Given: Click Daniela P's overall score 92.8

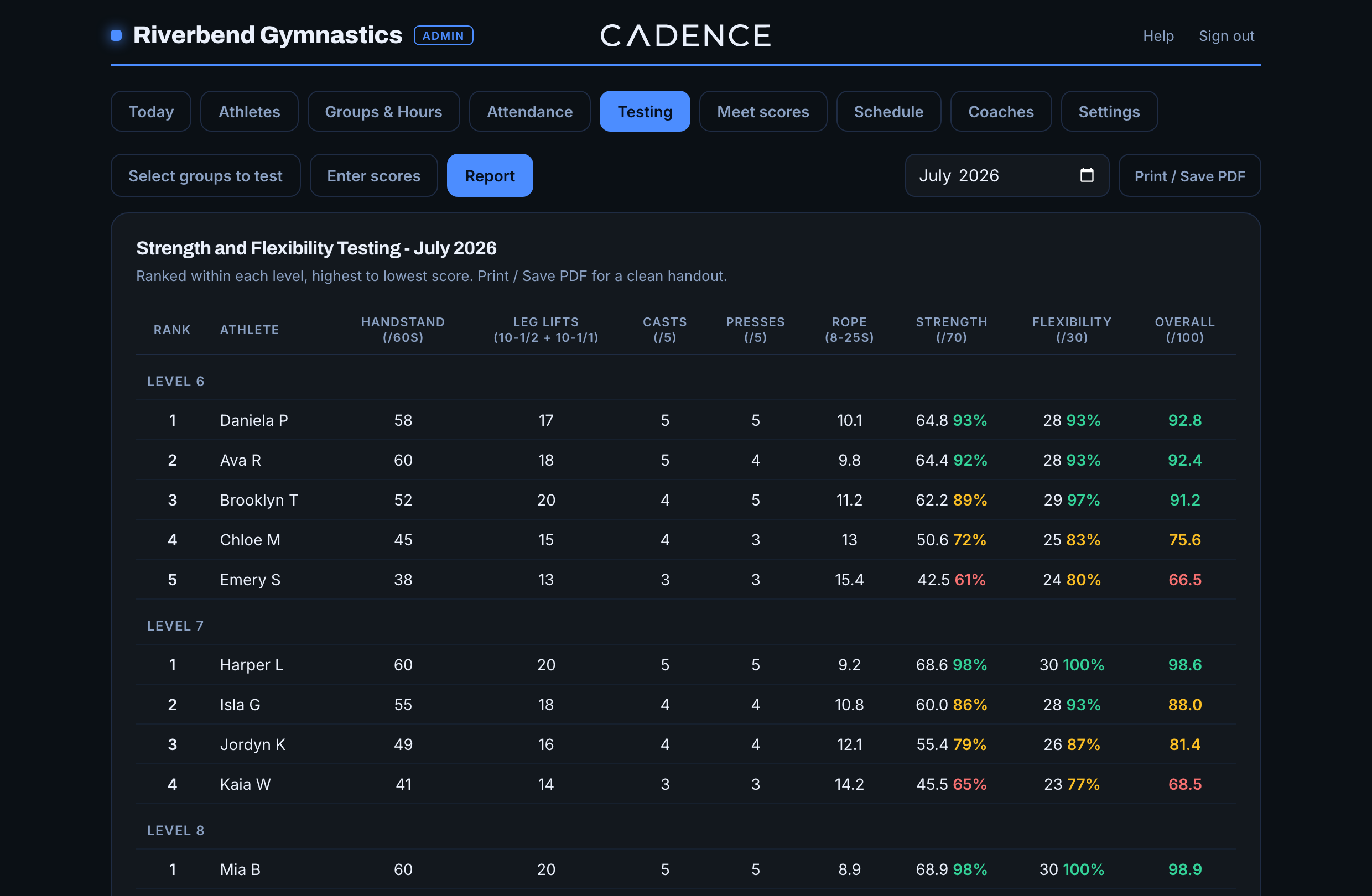Looking at the screenshot, I should click(x=1184, y=420).
